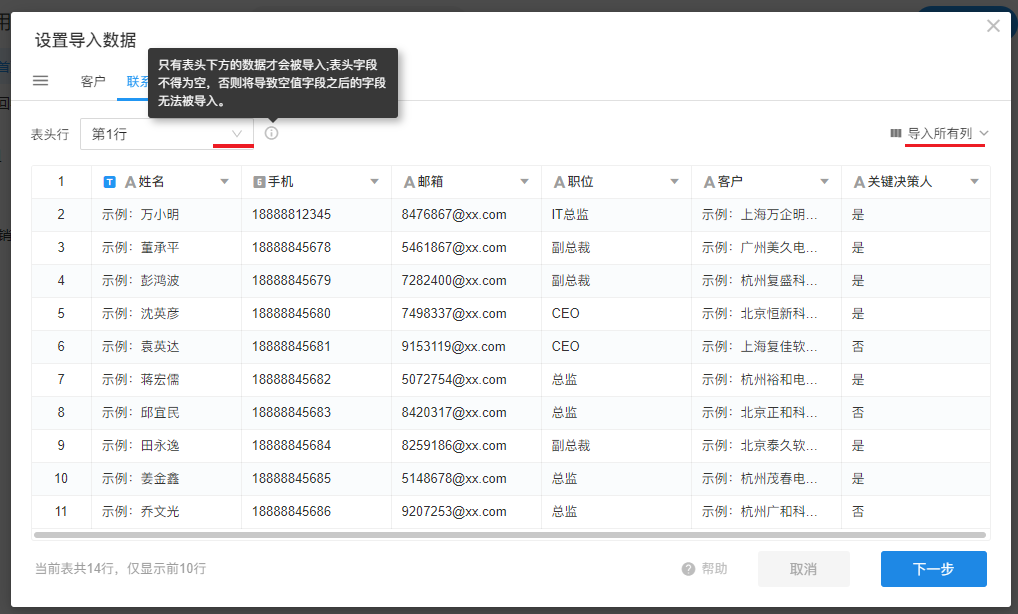1018x614 pixels.
Task: Click the 取消 button
Action: pos(803,569)
